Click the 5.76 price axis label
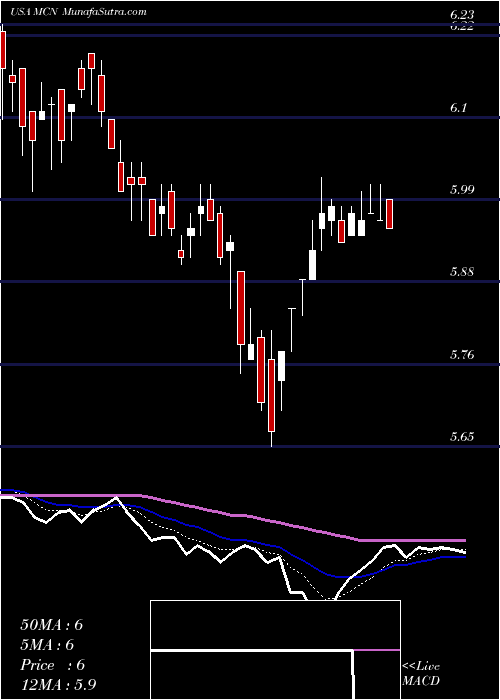This screenshot has width=500, height=700. [462, 355]
